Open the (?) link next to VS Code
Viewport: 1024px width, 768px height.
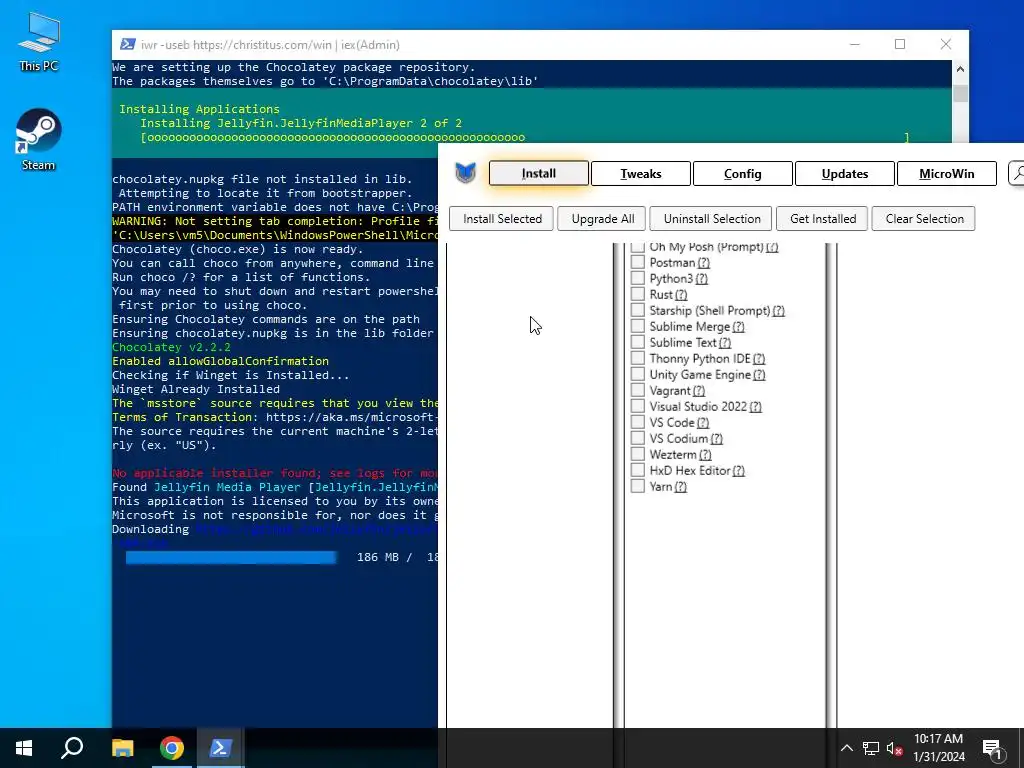pos(703,423)
